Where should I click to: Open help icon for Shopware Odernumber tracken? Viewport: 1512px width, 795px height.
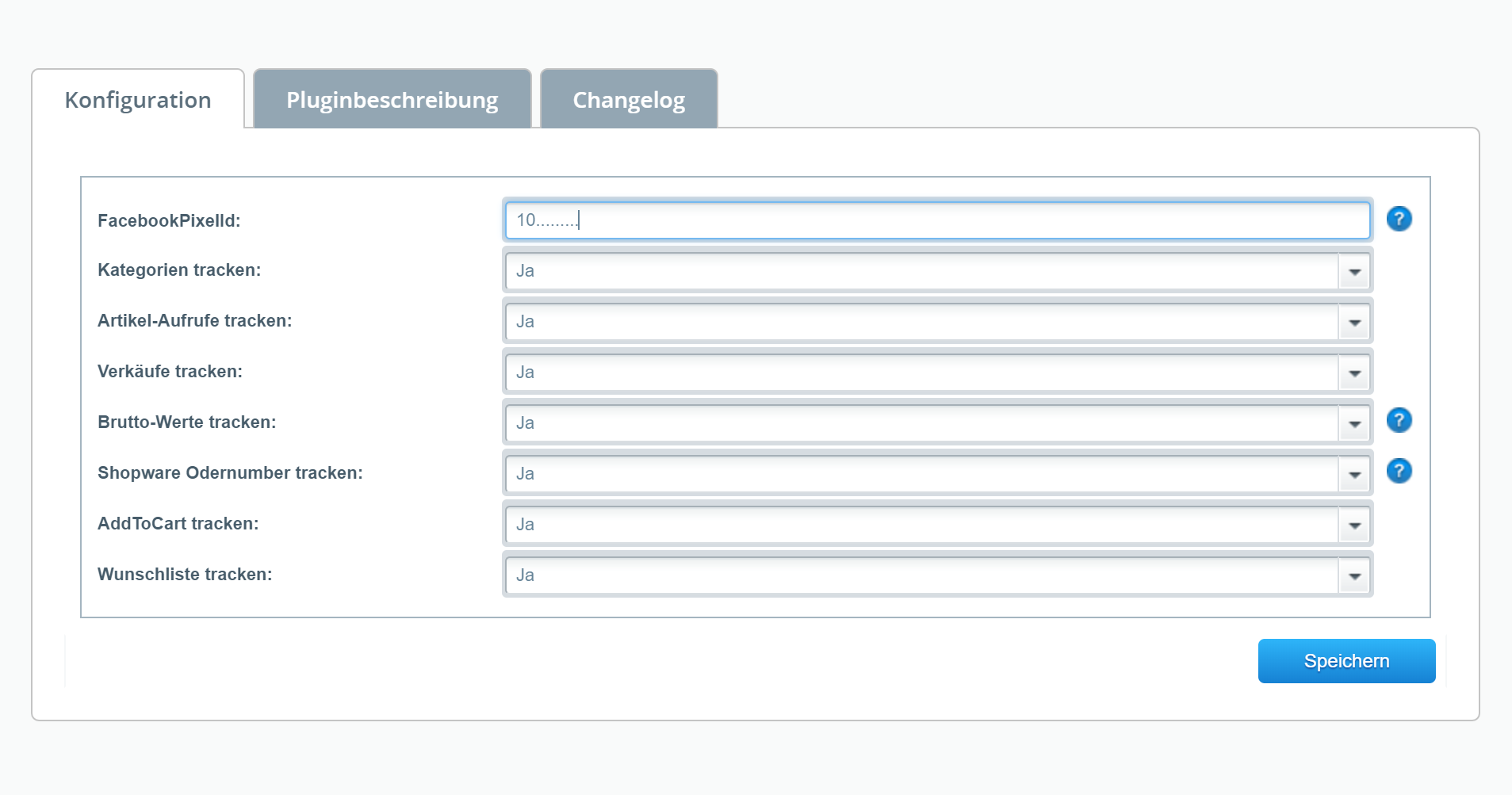tap(1399, 471)
